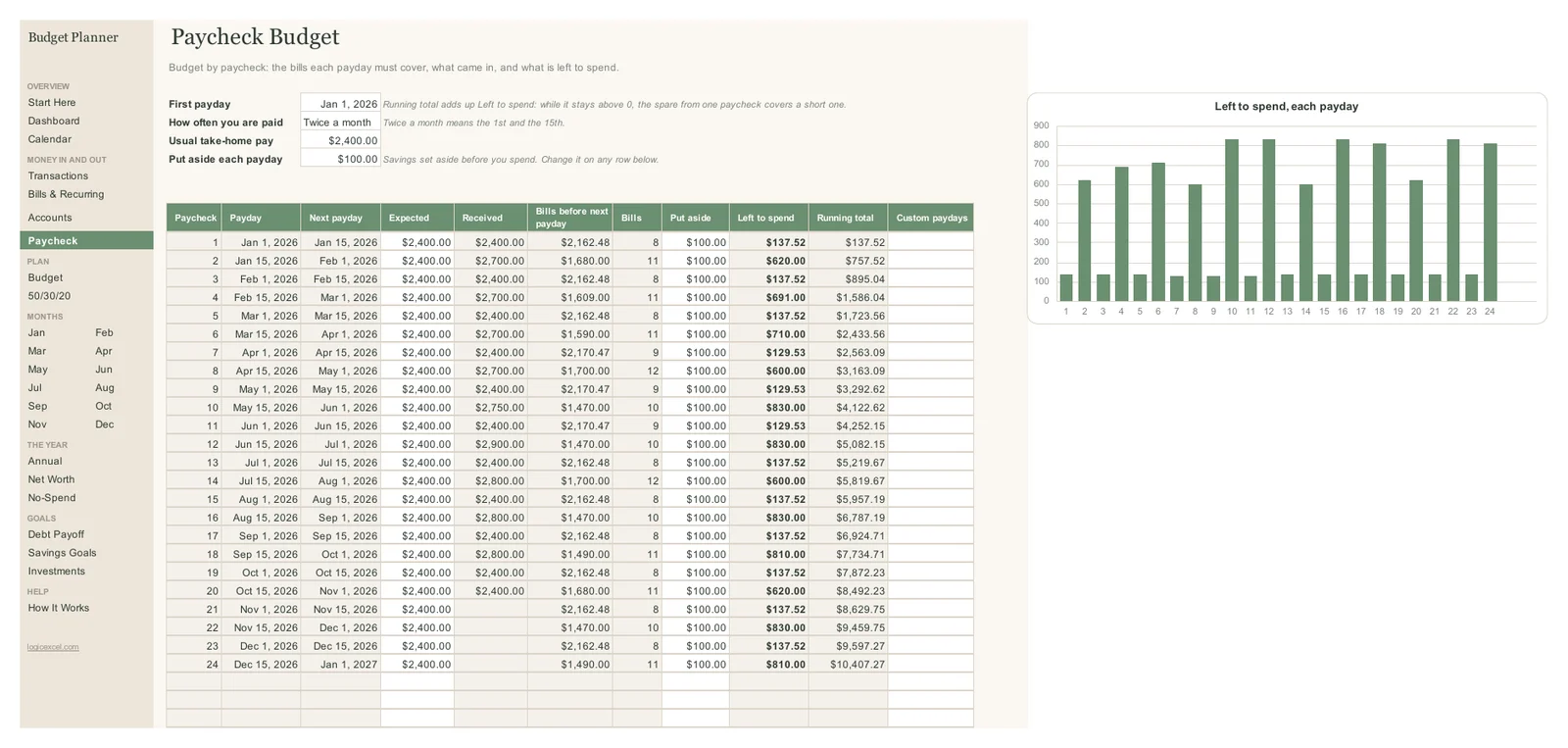
Task: Select the $710.00 left to spend cell
Action: 769,334
